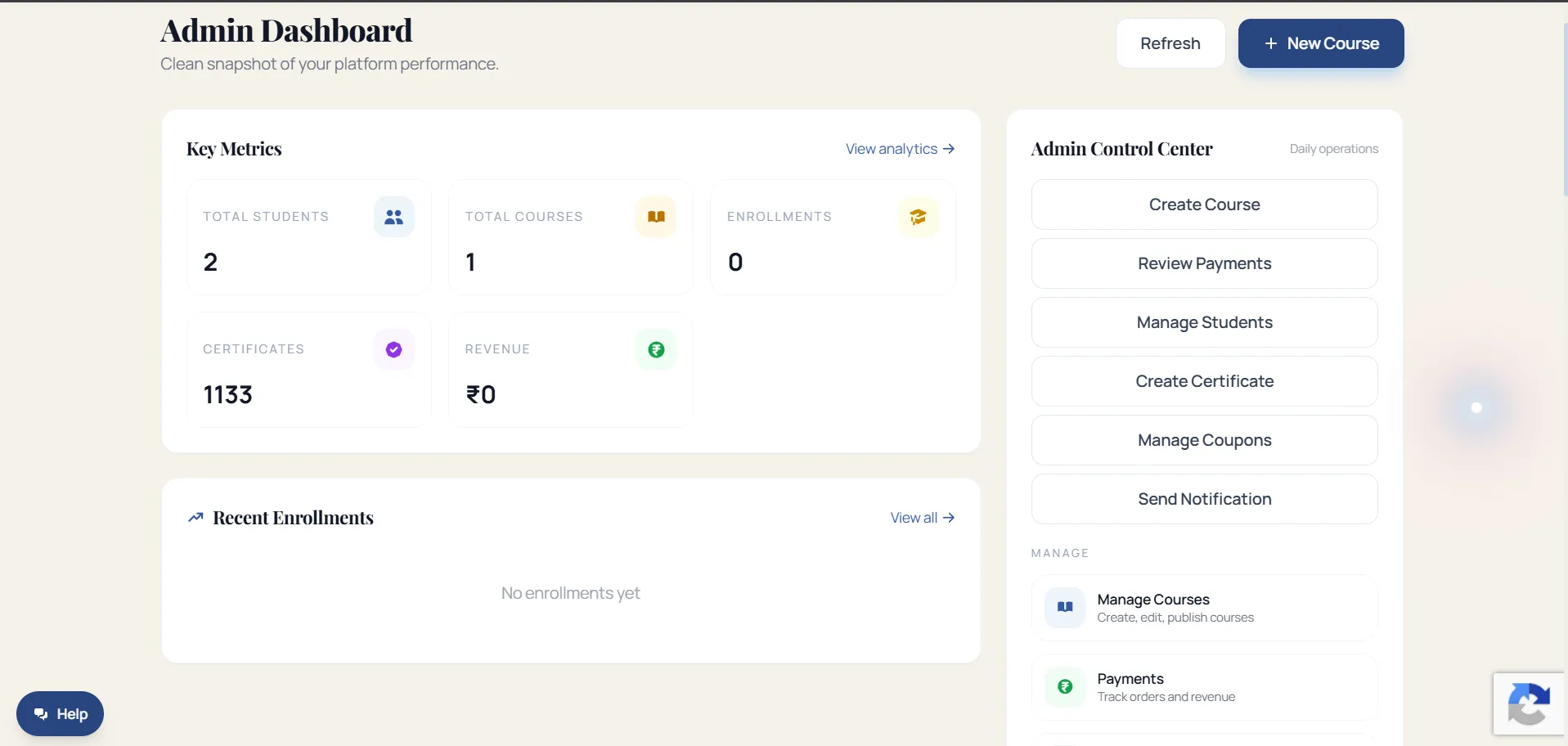Image resolution: width=1568 pixels, height=746 pixels.
Task: Open Review Payments
Action: click(x=1204, y=263)
